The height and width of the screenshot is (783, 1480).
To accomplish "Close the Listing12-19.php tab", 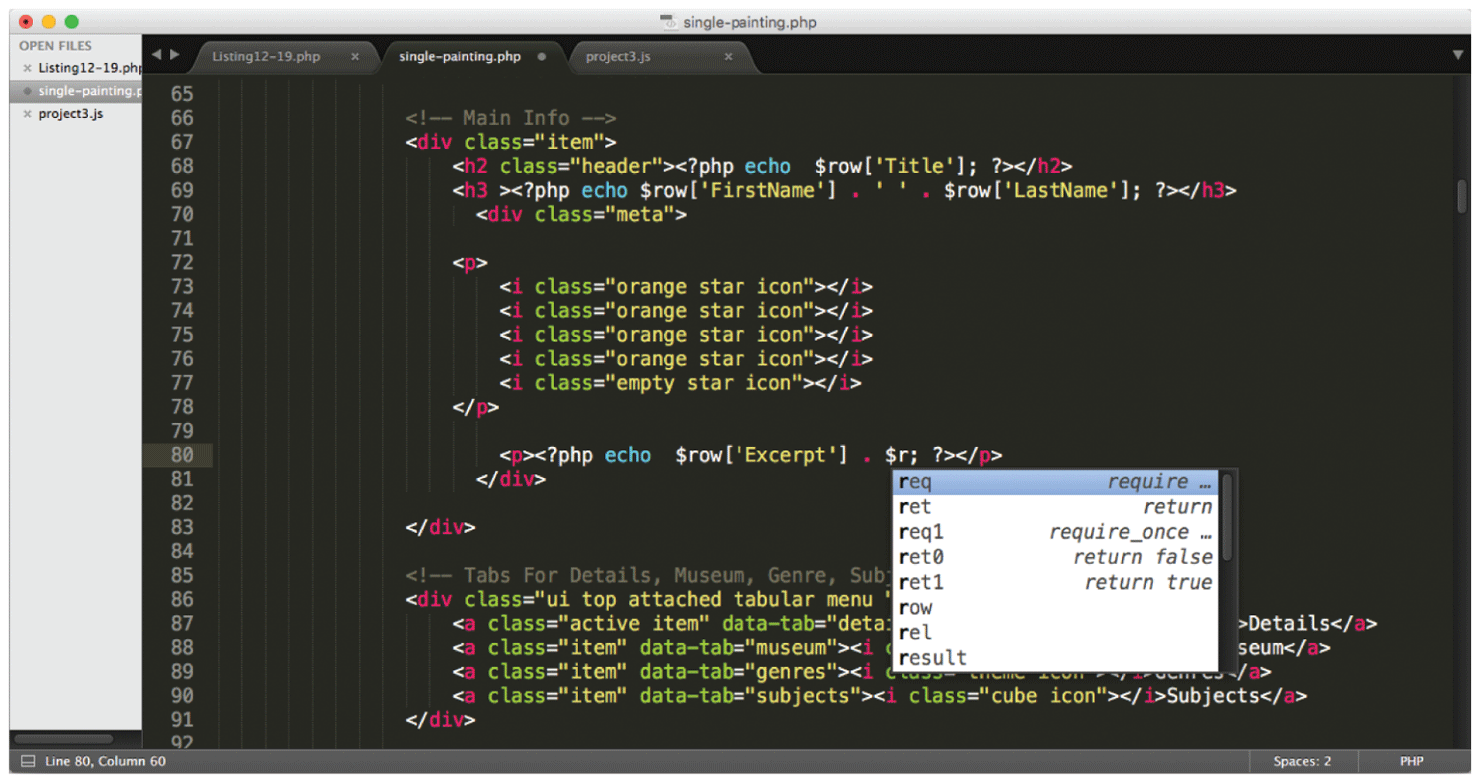I will 354,57.
